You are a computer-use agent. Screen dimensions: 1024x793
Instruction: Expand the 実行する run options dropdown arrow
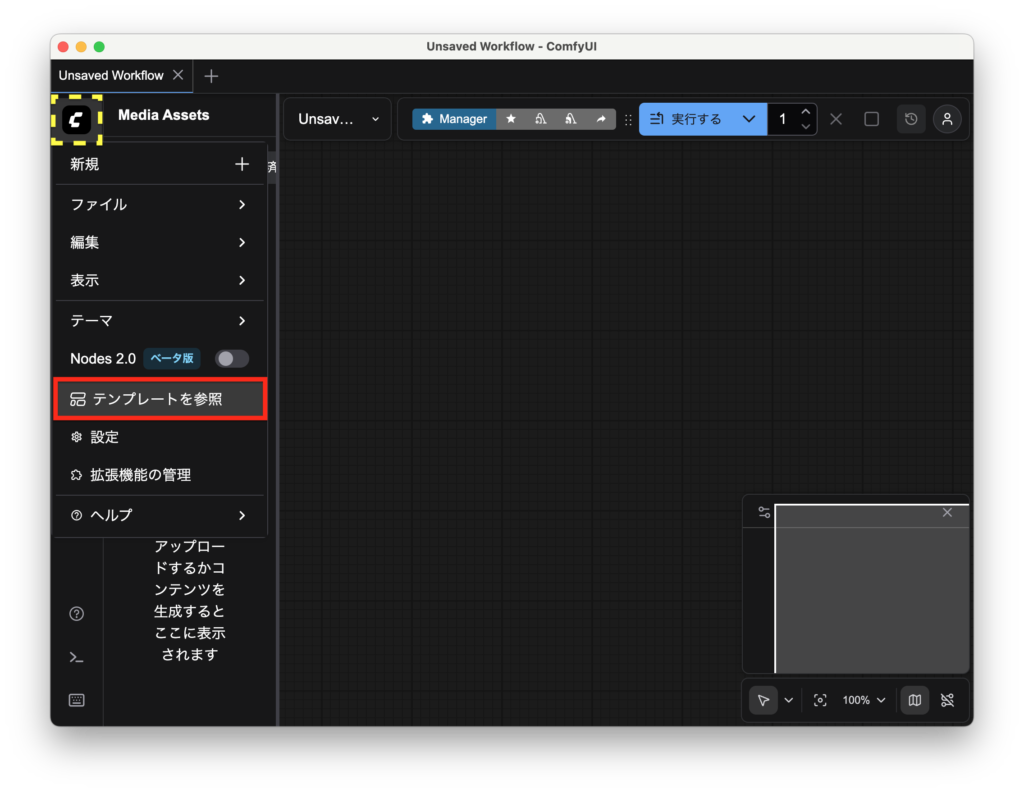click(748, 119)
